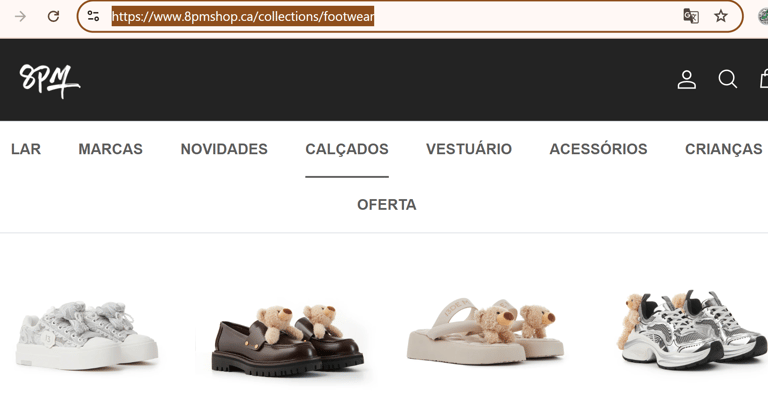The height and width of the screenshot is (404, 768).
Task: Click the browser forward arrow
Action: tap(20, 17)
